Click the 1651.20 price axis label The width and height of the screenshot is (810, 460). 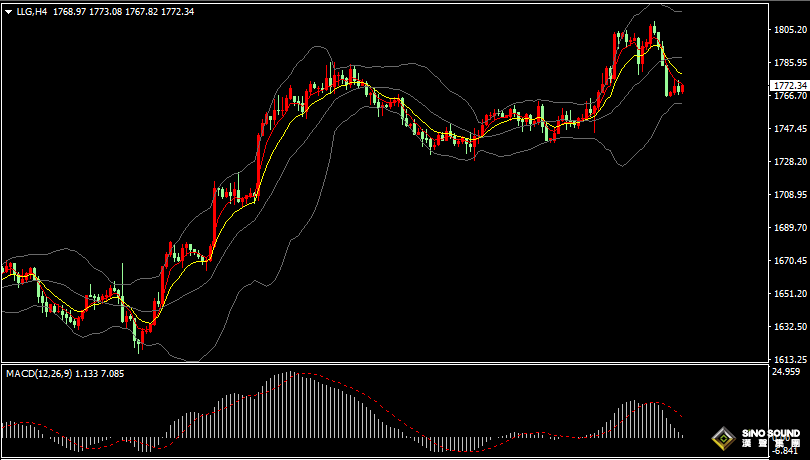click(x=790, y=294)
